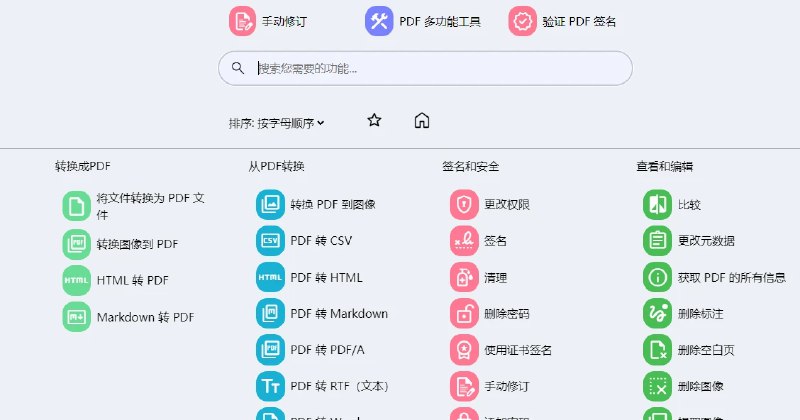
Task: Focus the 搜索您需要的功能 search field
Action: click(x=425, y=68)
